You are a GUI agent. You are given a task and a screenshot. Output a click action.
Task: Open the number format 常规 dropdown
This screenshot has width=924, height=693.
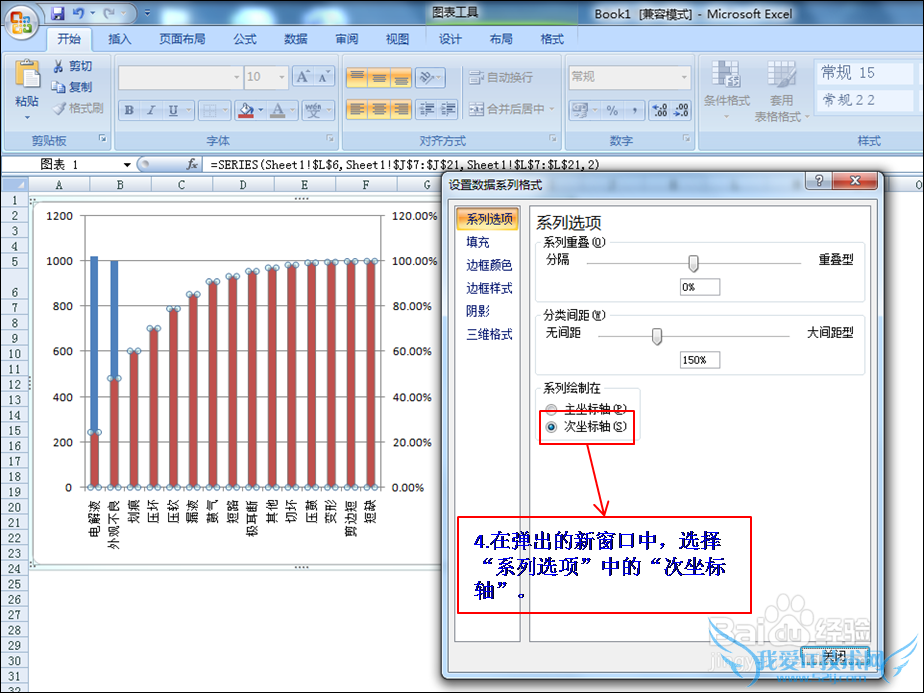click(x=684, y=77)
